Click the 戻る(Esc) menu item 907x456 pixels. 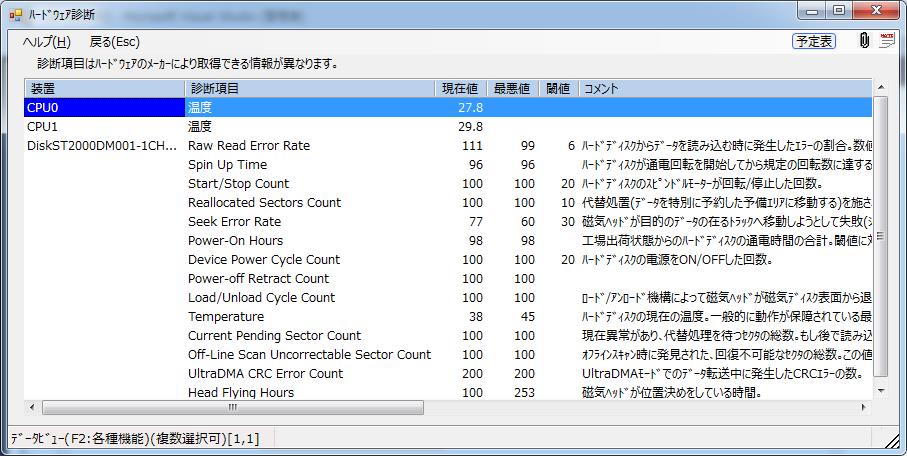[115, 42]
